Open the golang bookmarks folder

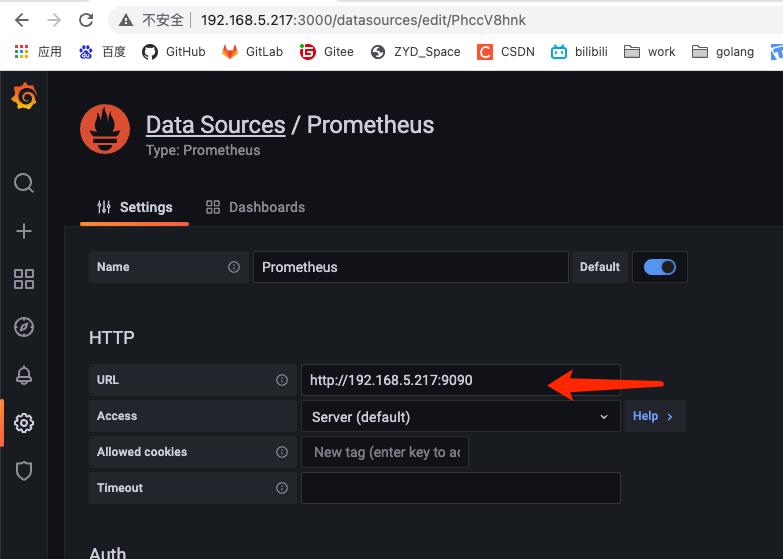(723, 51)
